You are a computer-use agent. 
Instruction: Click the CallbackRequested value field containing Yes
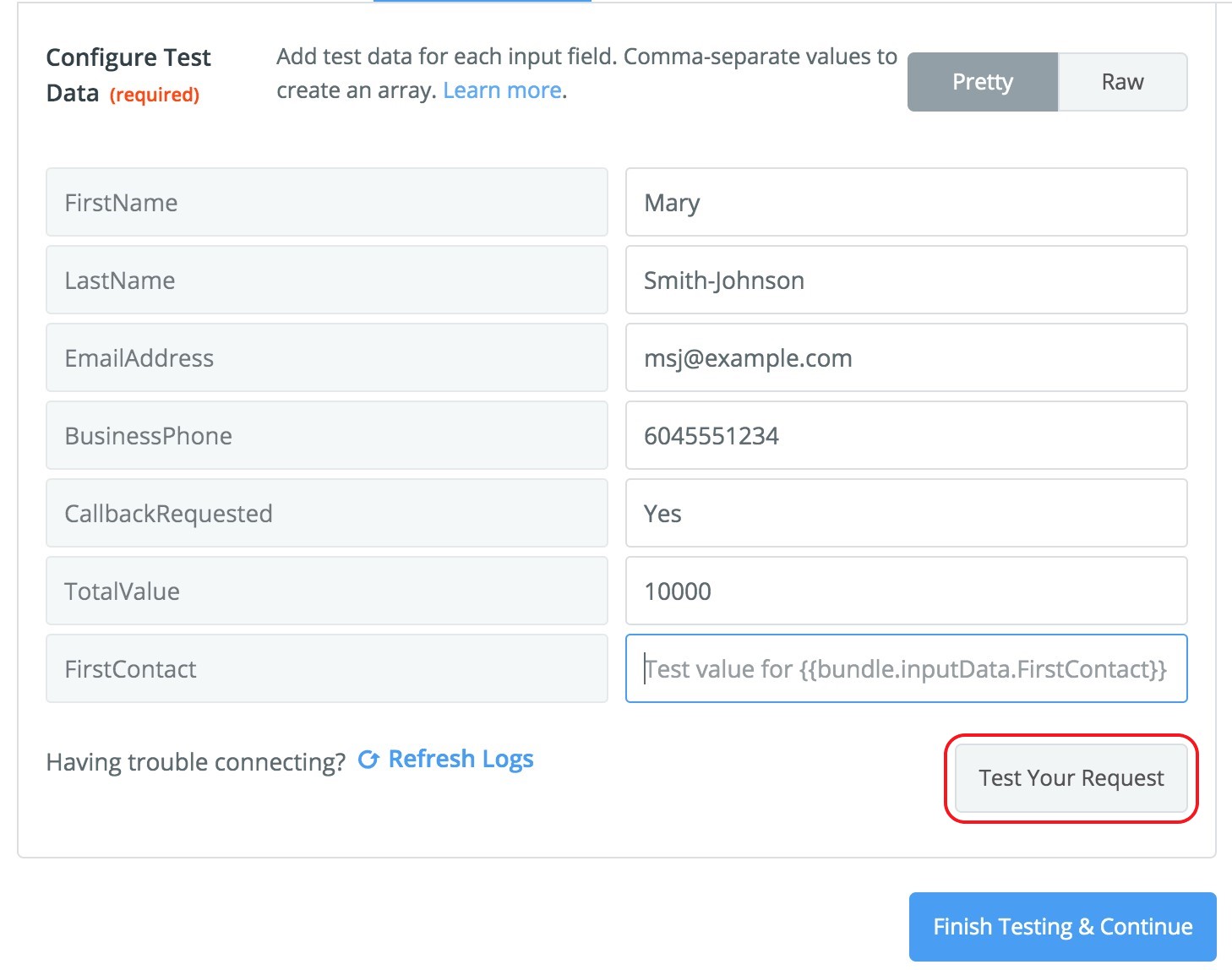[906, 514]
